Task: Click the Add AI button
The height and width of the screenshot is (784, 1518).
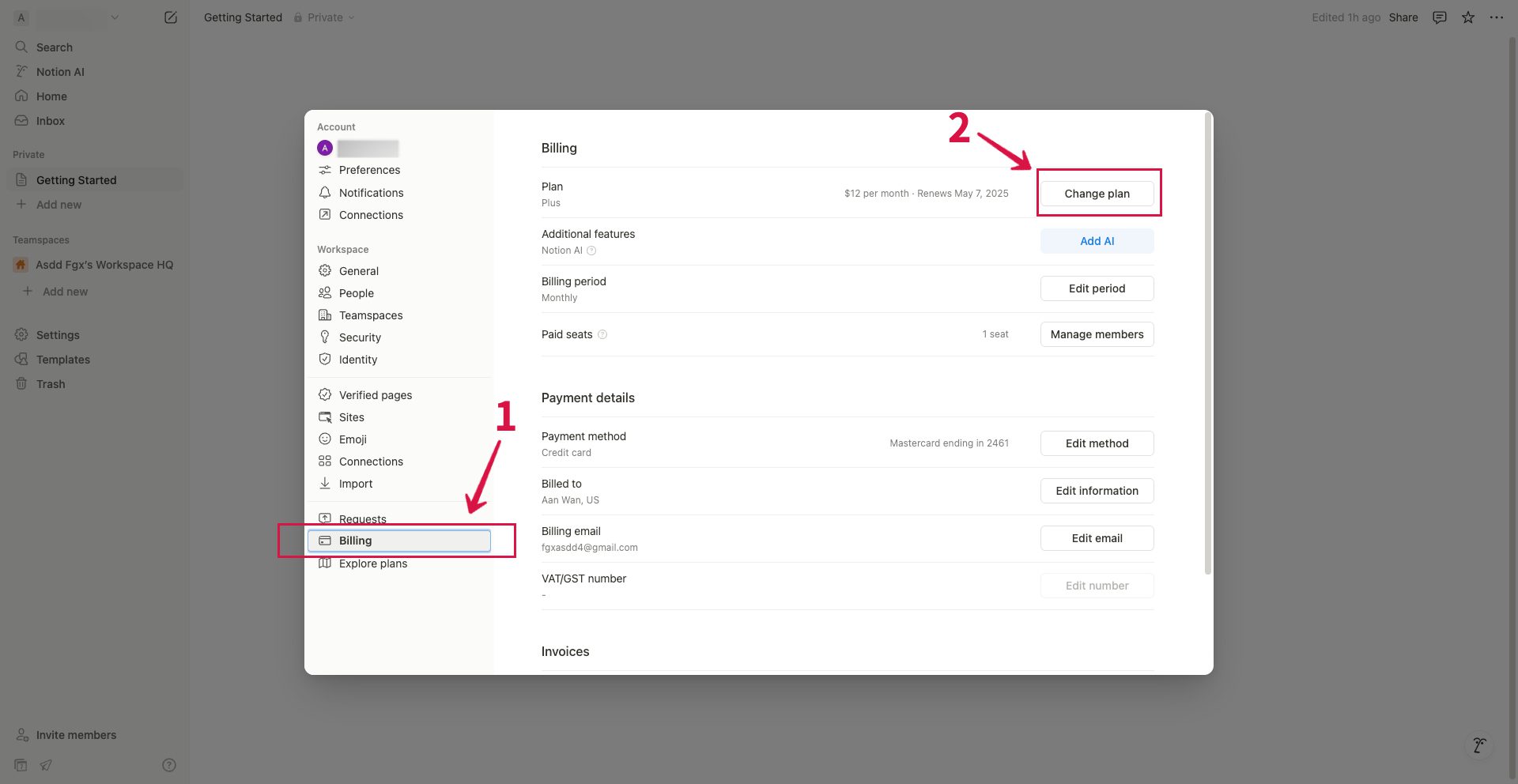Action: click(1097, 241)
